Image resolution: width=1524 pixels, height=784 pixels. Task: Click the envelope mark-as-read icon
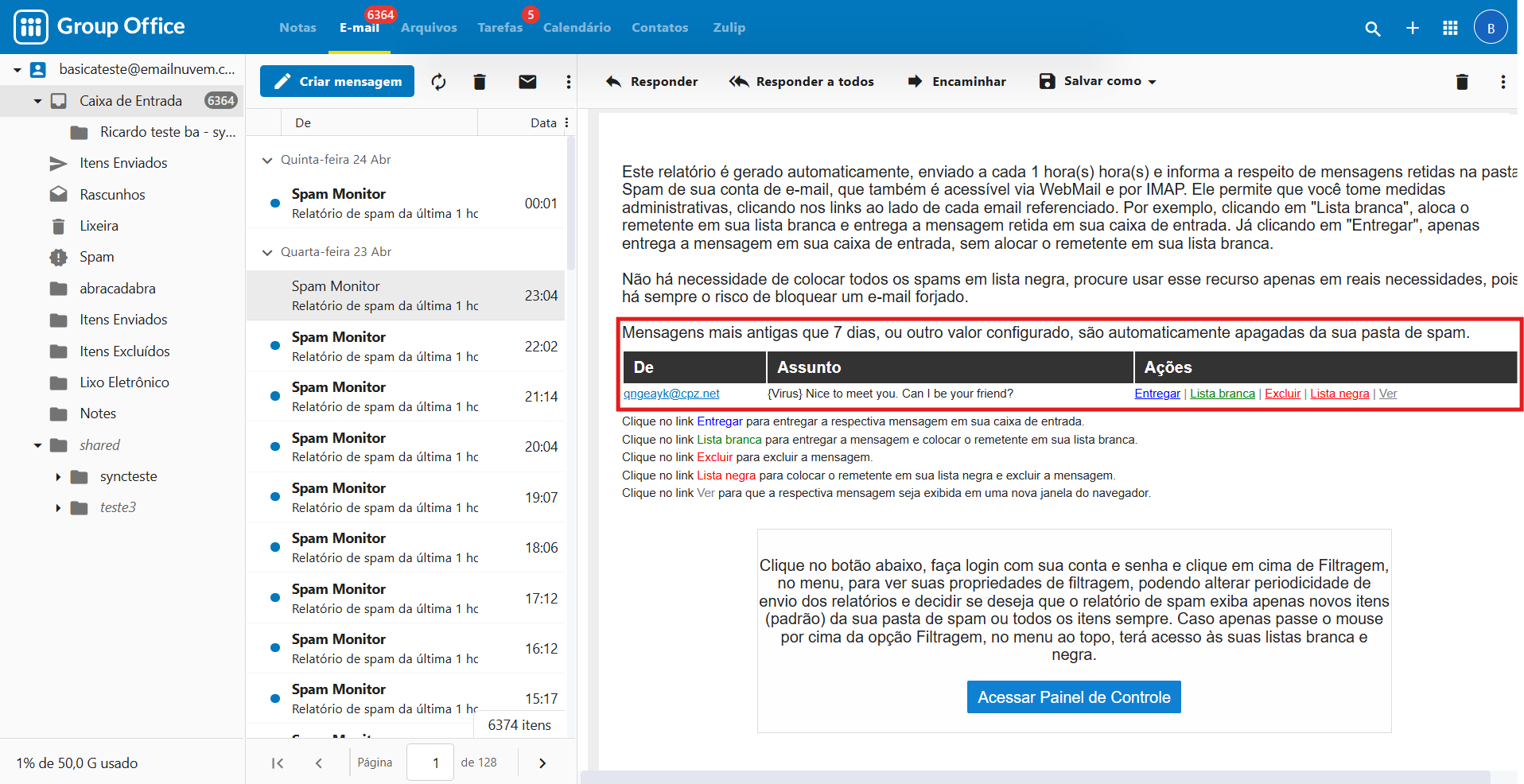[527, 82]
